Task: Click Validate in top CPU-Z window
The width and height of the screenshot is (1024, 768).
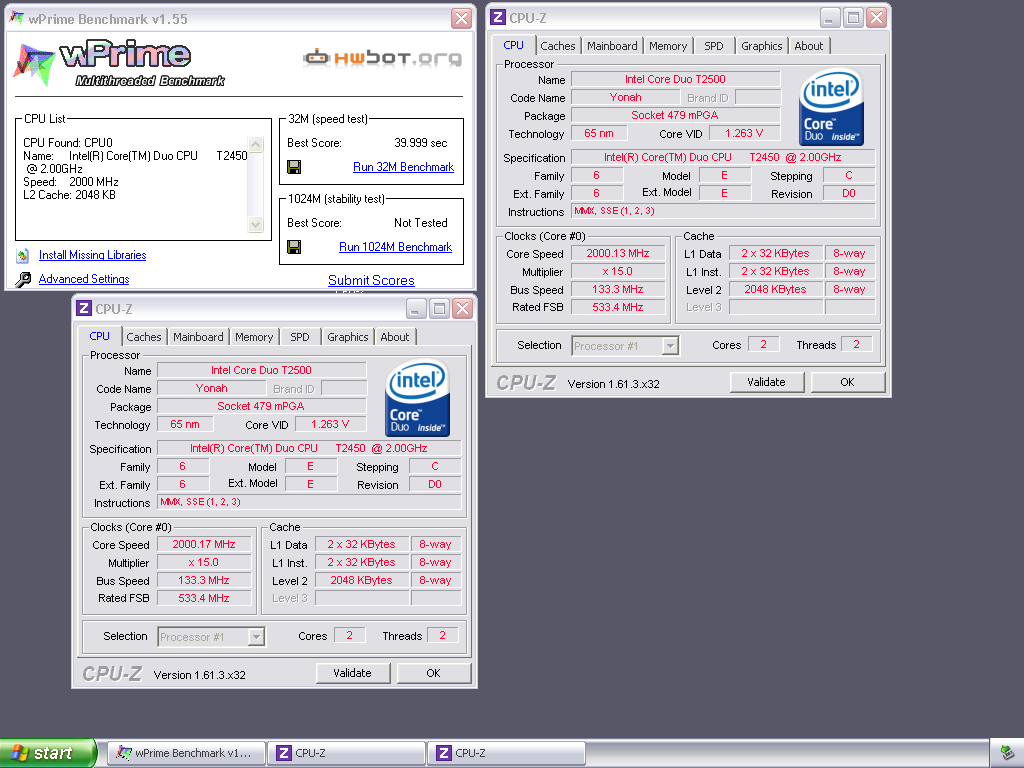Action: (766, 382)
